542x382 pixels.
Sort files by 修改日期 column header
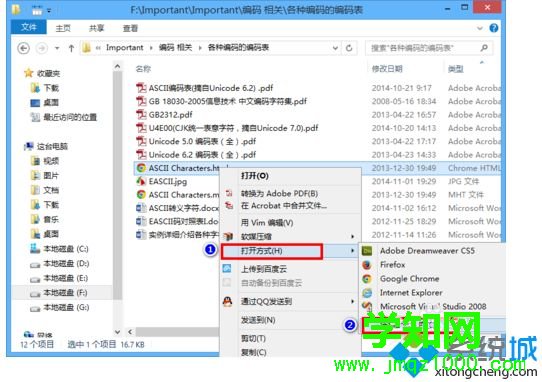click(x=387, y=69)
